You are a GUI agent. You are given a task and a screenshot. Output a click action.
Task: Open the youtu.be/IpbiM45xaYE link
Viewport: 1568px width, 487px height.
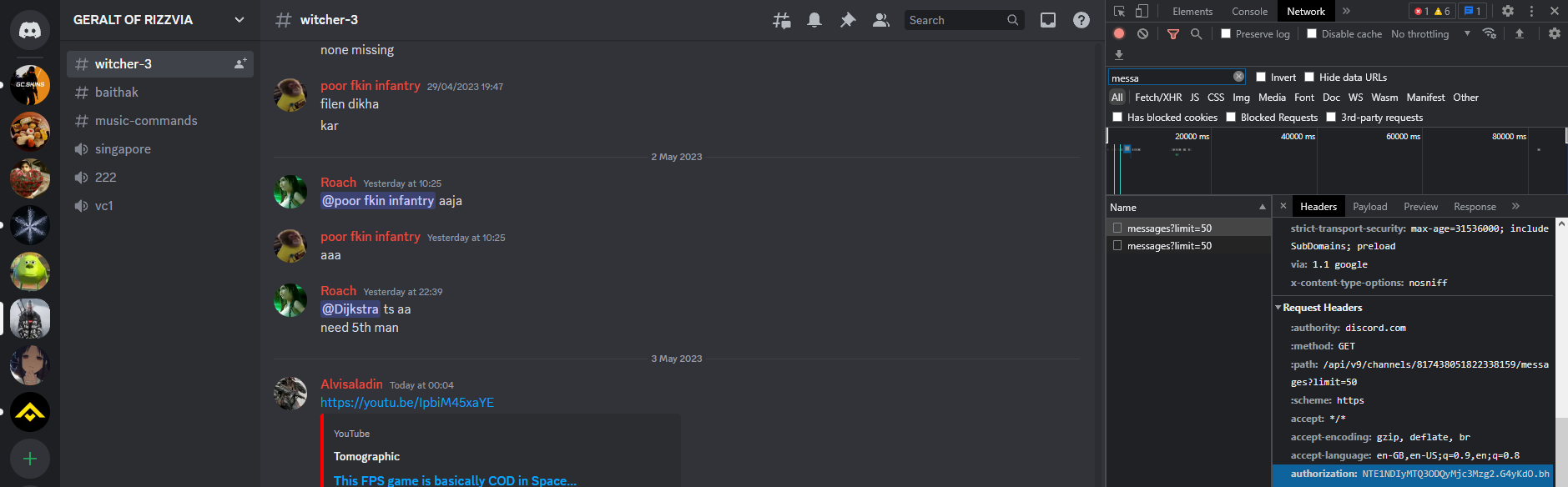[407, 402]
